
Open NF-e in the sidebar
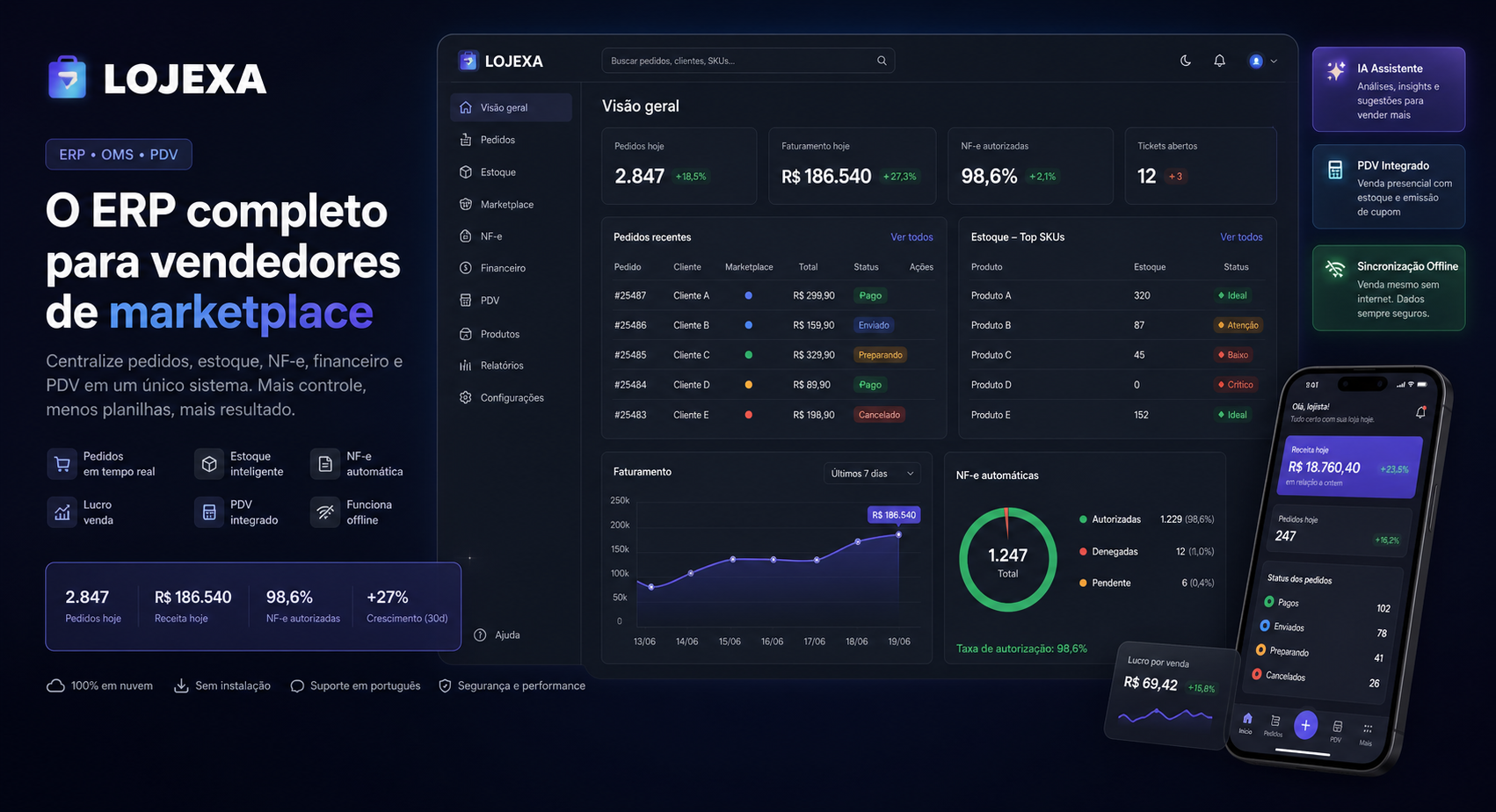tap(512, 236)
